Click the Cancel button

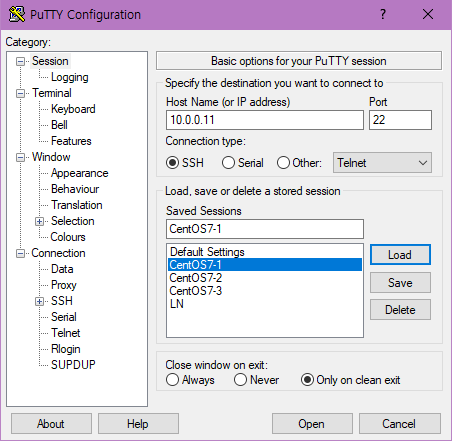point(400,424)
